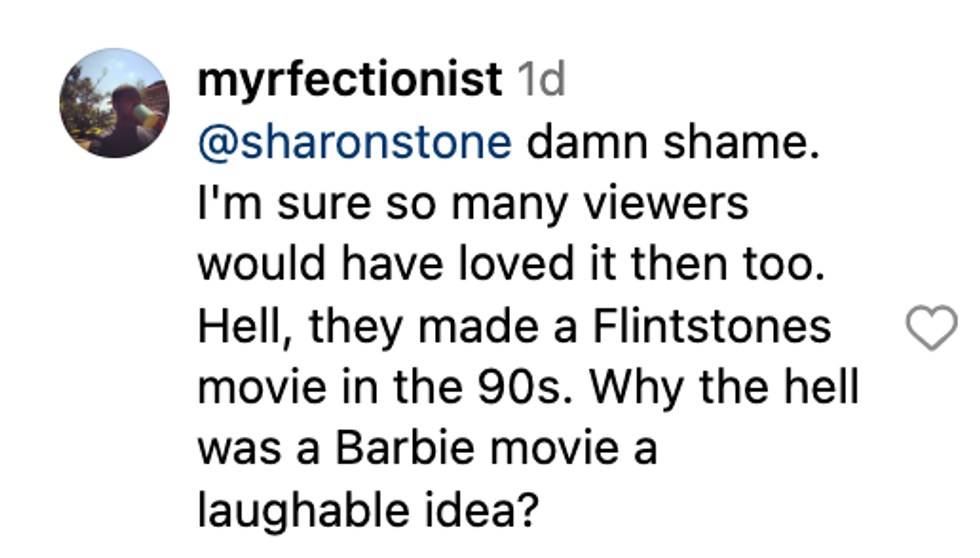Viewport: 980px width, 558px height.
Task: Click the "I'm sure so many viewers" line
Action: click(x=472, y=204)
